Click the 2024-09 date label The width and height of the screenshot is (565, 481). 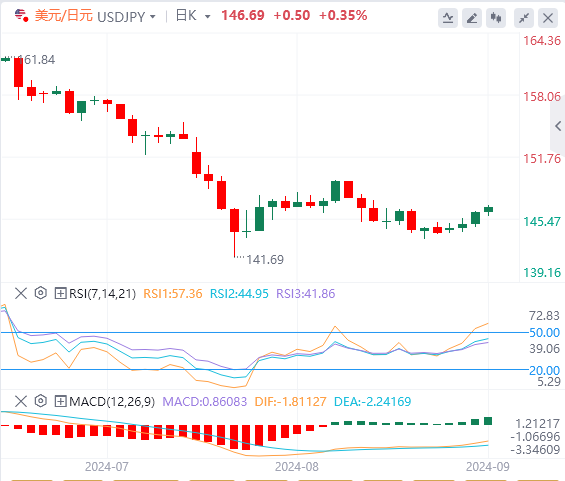coord(488,467)
